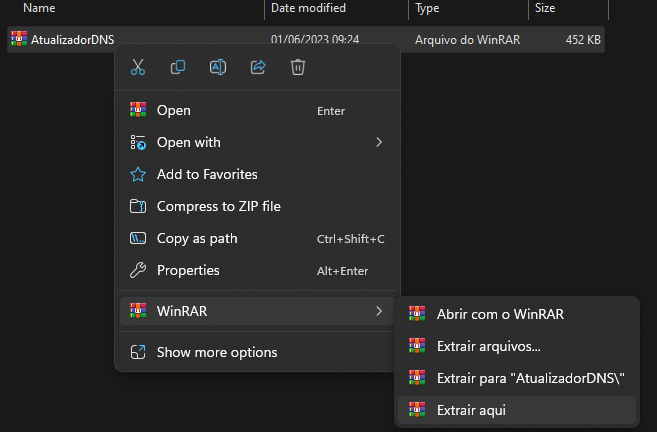Viewport: 657px width, 432px height.
Task: Expand the Open with submenu arrow
Action: [x=379, y=142]
